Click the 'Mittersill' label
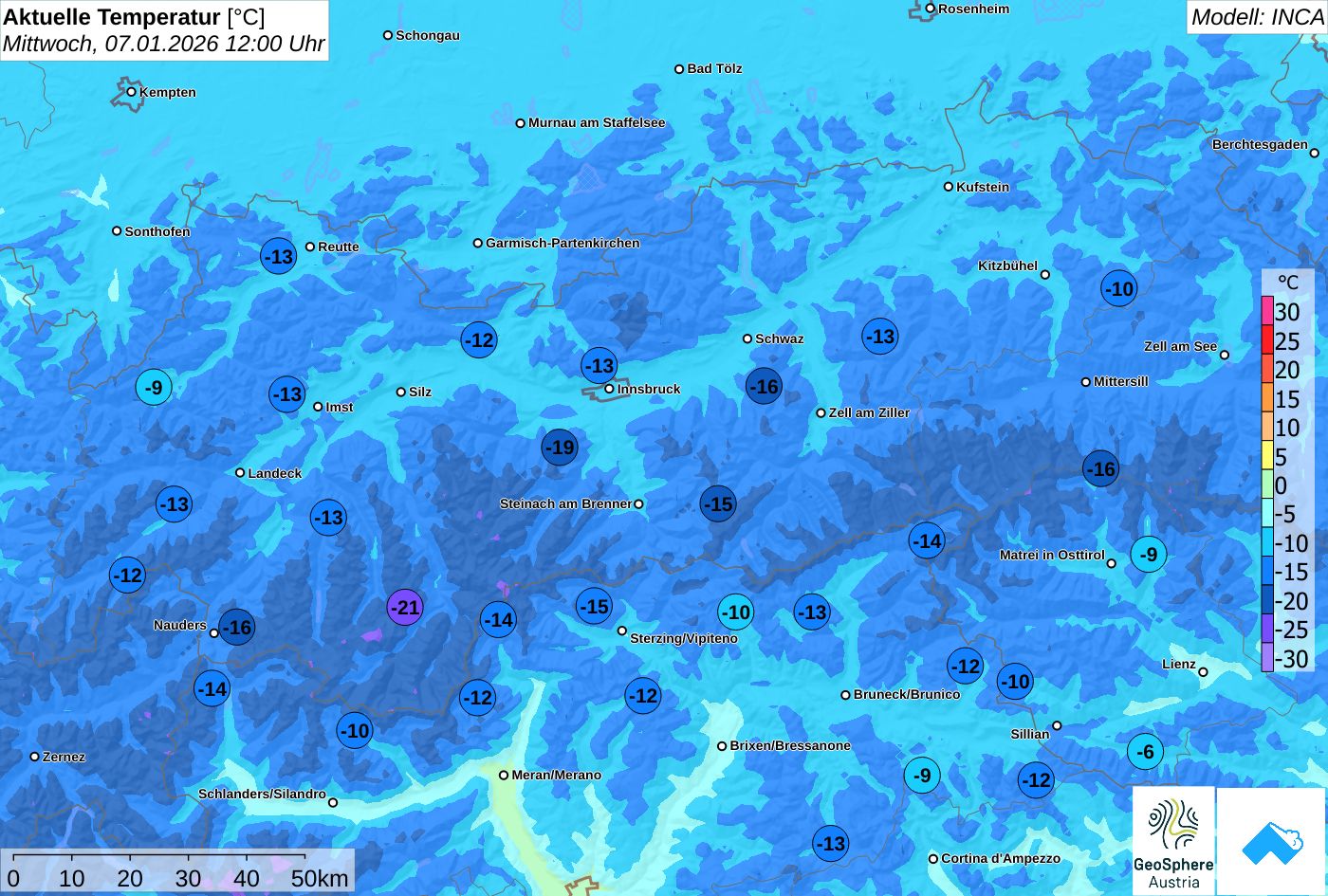Screen dimensions: 1328x896 1121,381
